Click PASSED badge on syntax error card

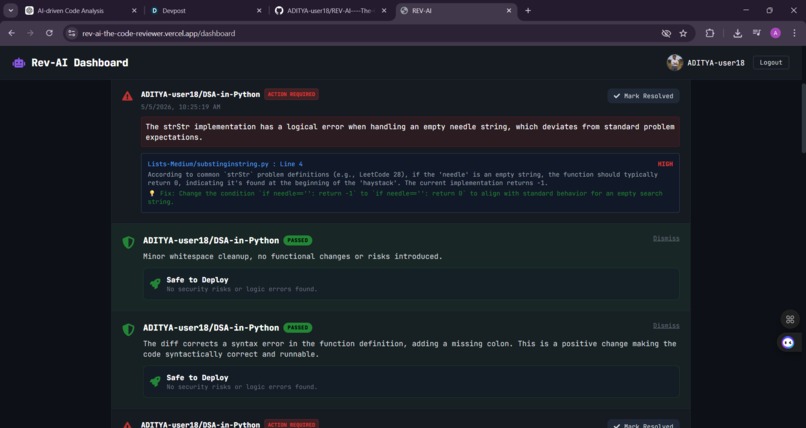[298, 328]
